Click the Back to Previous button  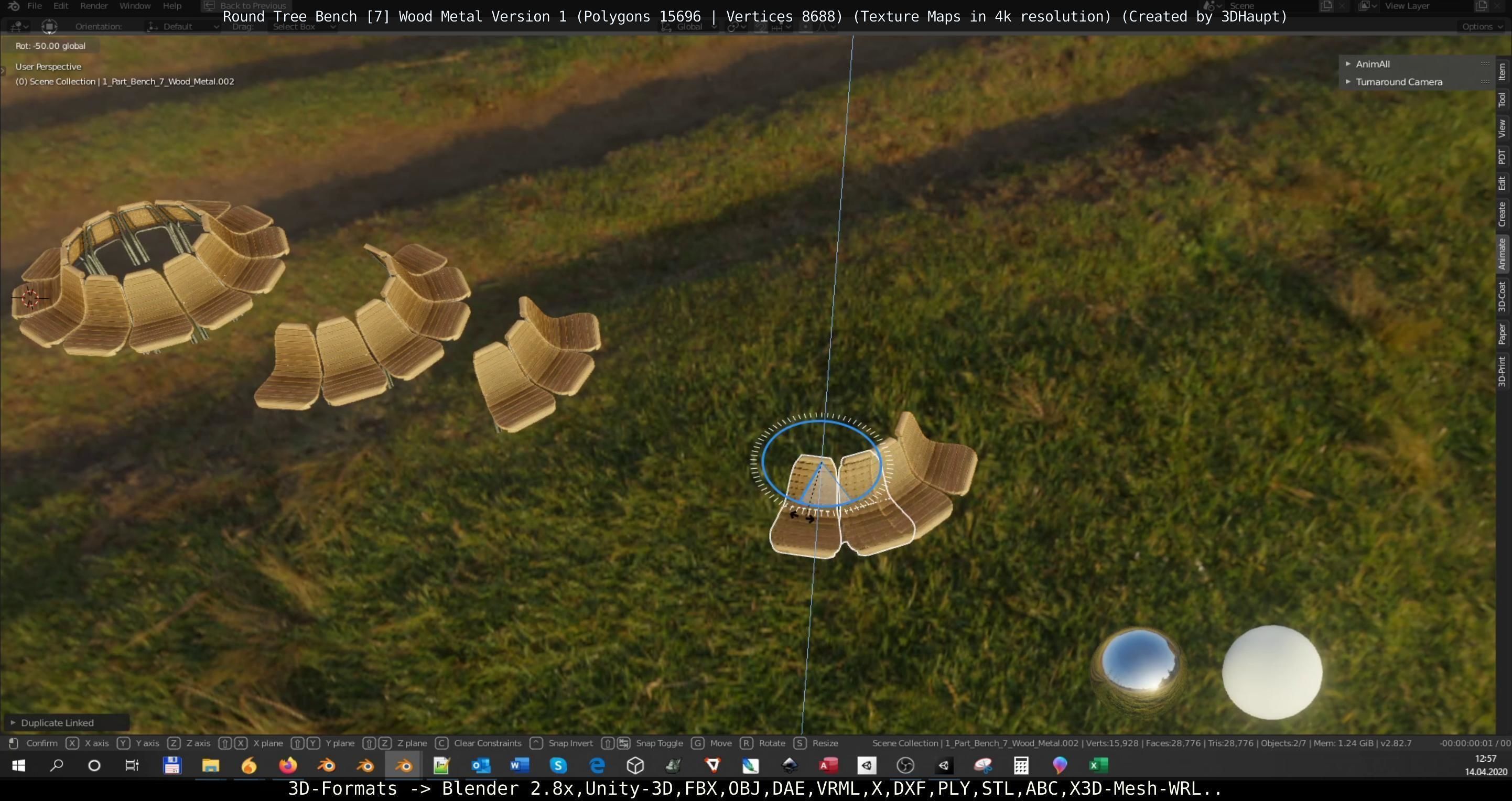click(x=245, y=6)
